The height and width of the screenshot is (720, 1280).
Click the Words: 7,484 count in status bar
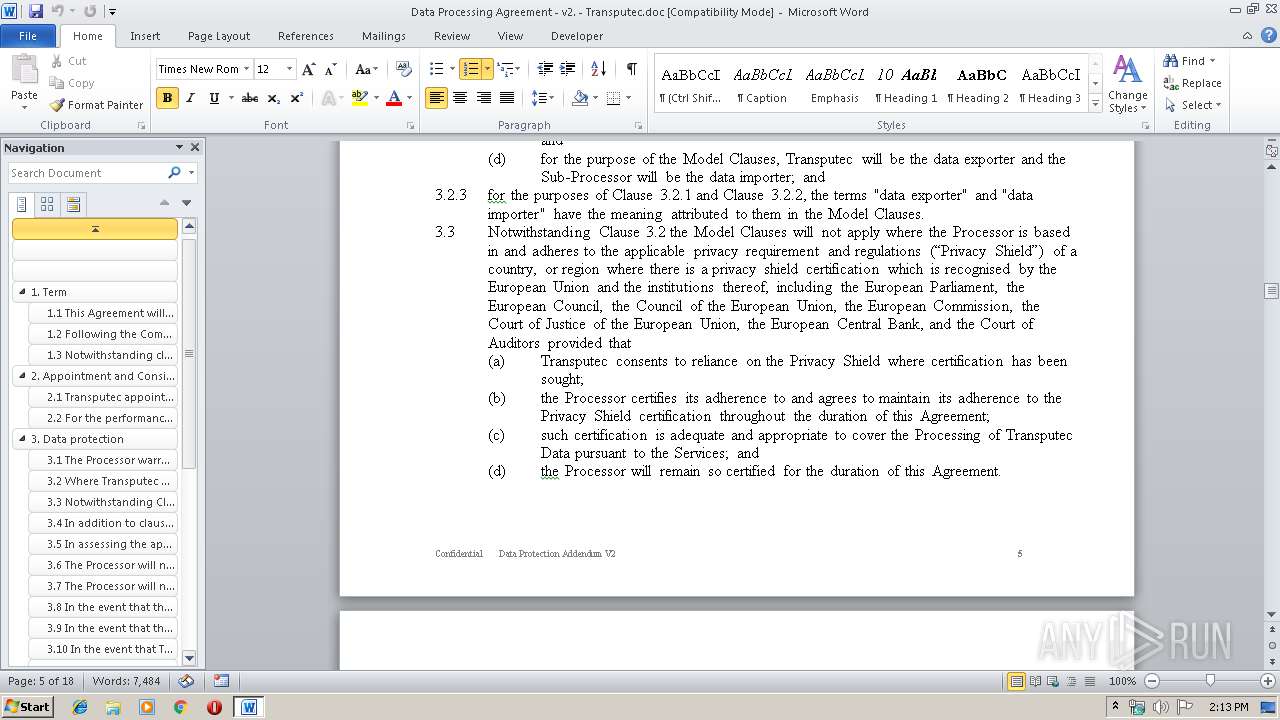[126, 681]
